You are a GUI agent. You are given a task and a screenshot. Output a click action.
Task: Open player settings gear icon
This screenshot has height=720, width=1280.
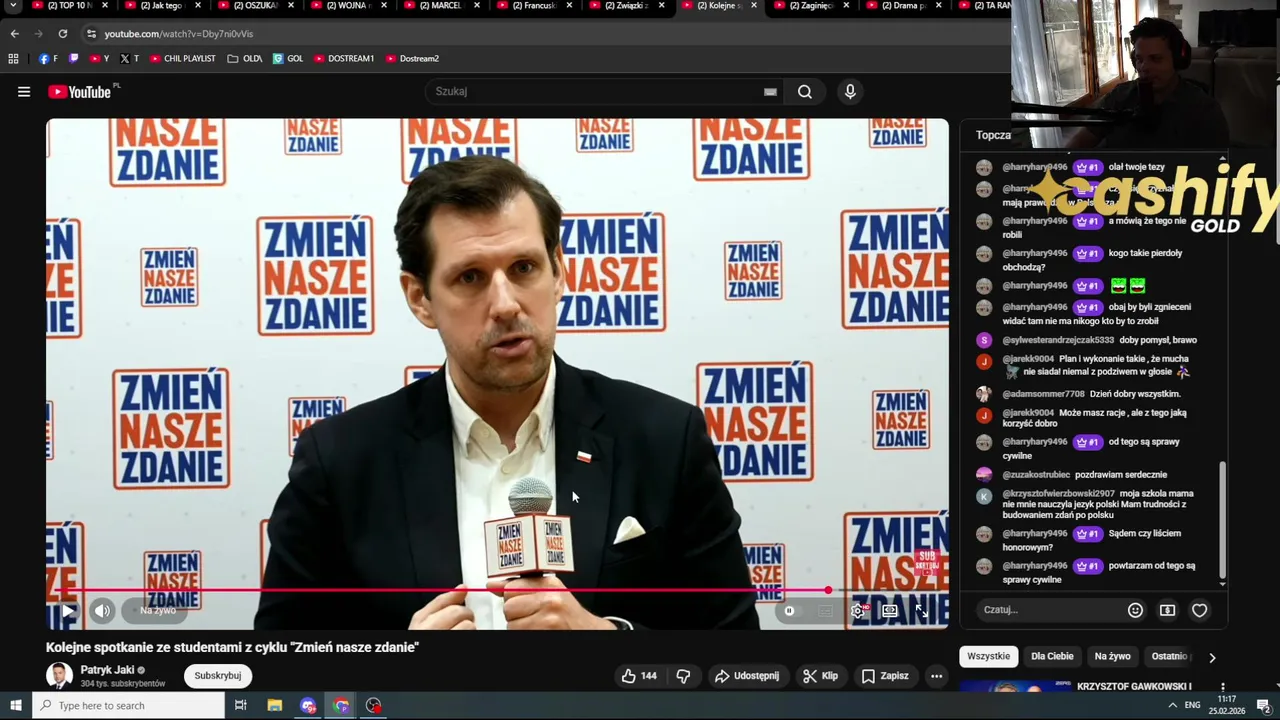pyautogui.click(x=858, y=610)
